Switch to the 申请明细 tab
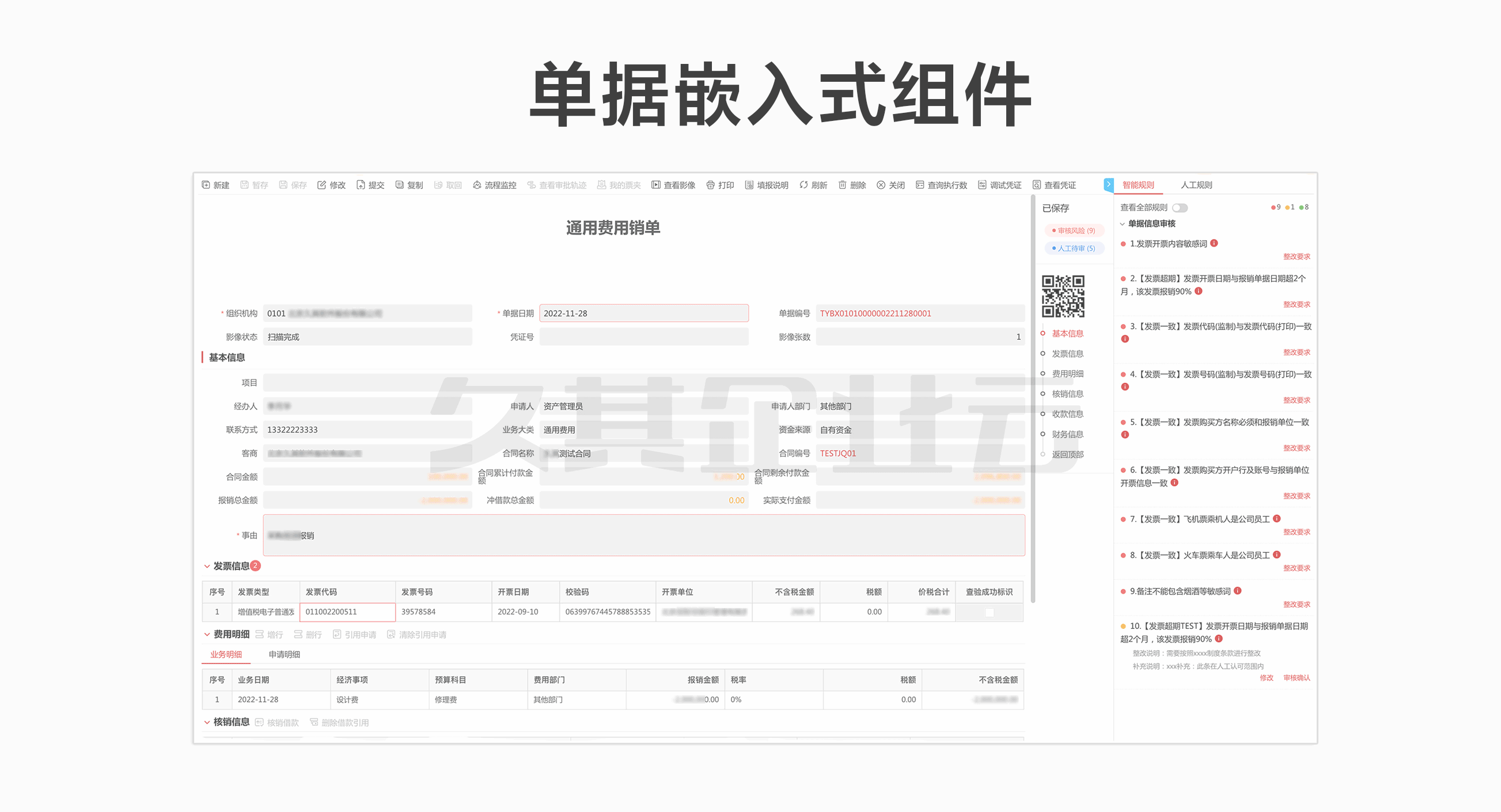This screenshot has width=1501, height=812. (x=284, y=654)
